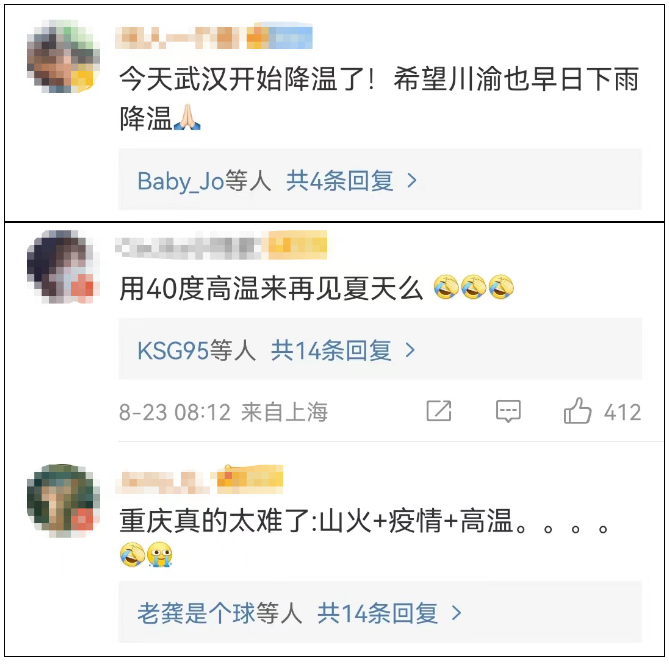Click blurred username above 用40度高温 comment
Viewport: 669px width, 664px height.
[x=188, y=247]
